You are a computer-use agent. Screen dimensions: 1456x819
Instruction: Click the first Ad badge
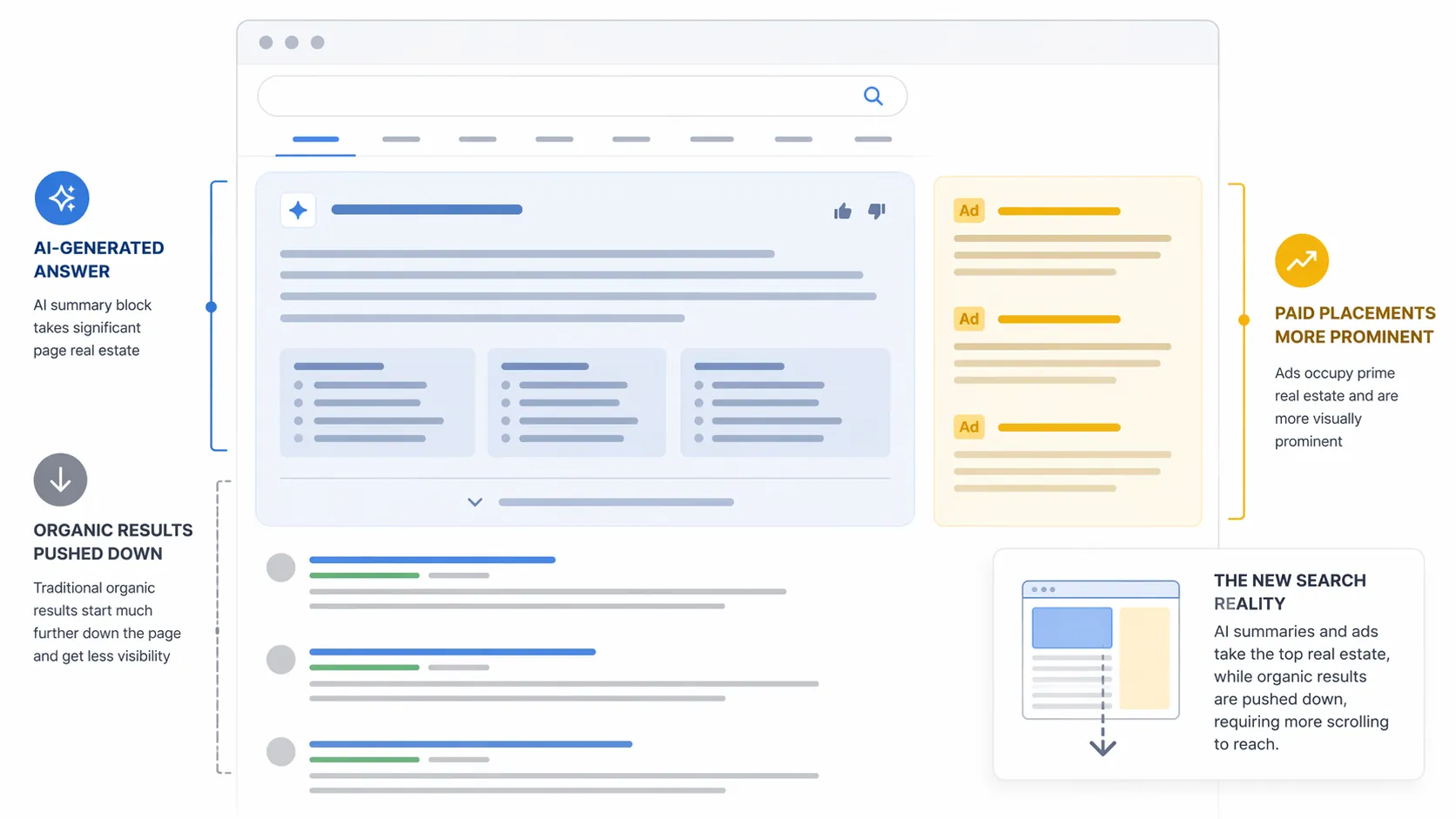coord(969,211)
